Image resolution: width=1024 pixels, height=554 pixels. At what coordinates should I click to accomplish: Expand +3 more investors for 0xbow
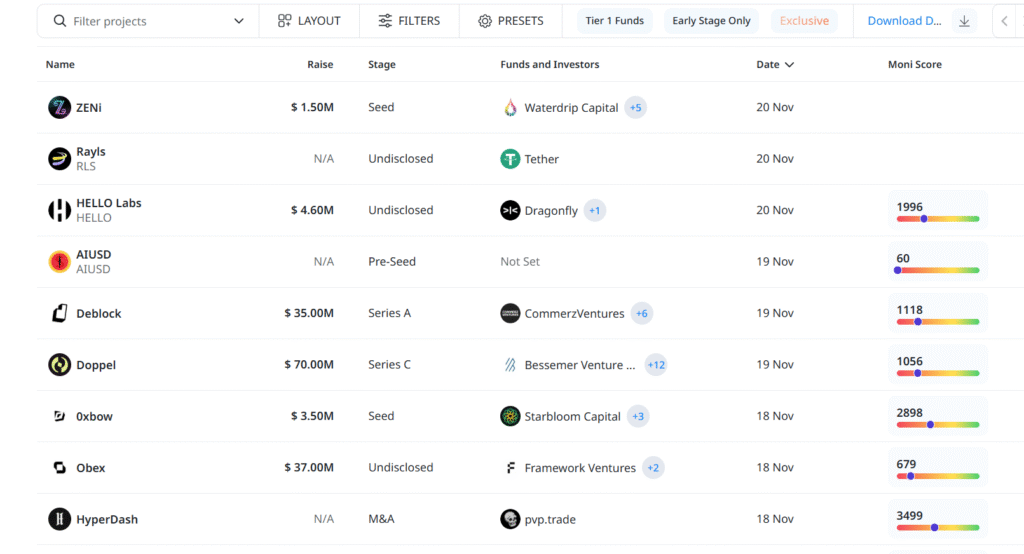coord(638,416)
